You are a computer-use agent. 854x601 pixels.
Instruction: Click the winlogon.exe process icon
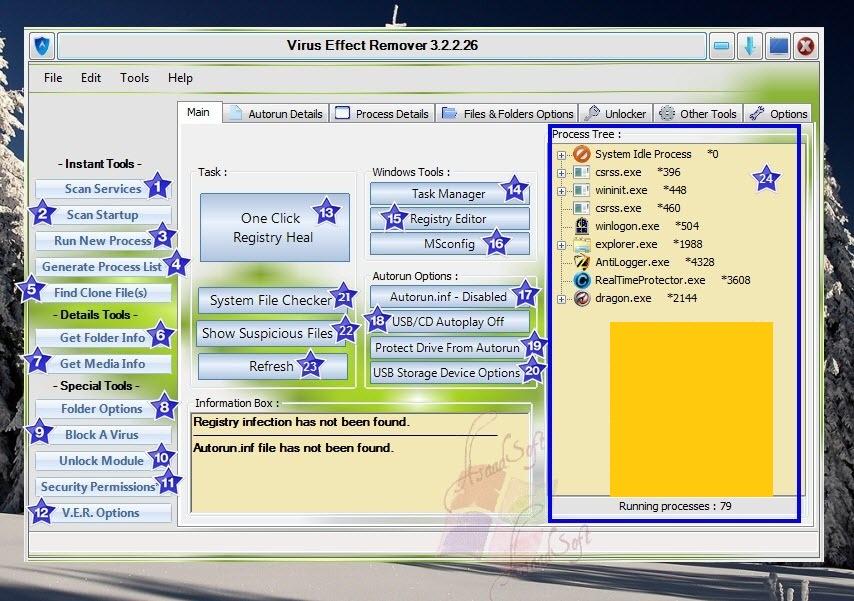coord(582,226)
